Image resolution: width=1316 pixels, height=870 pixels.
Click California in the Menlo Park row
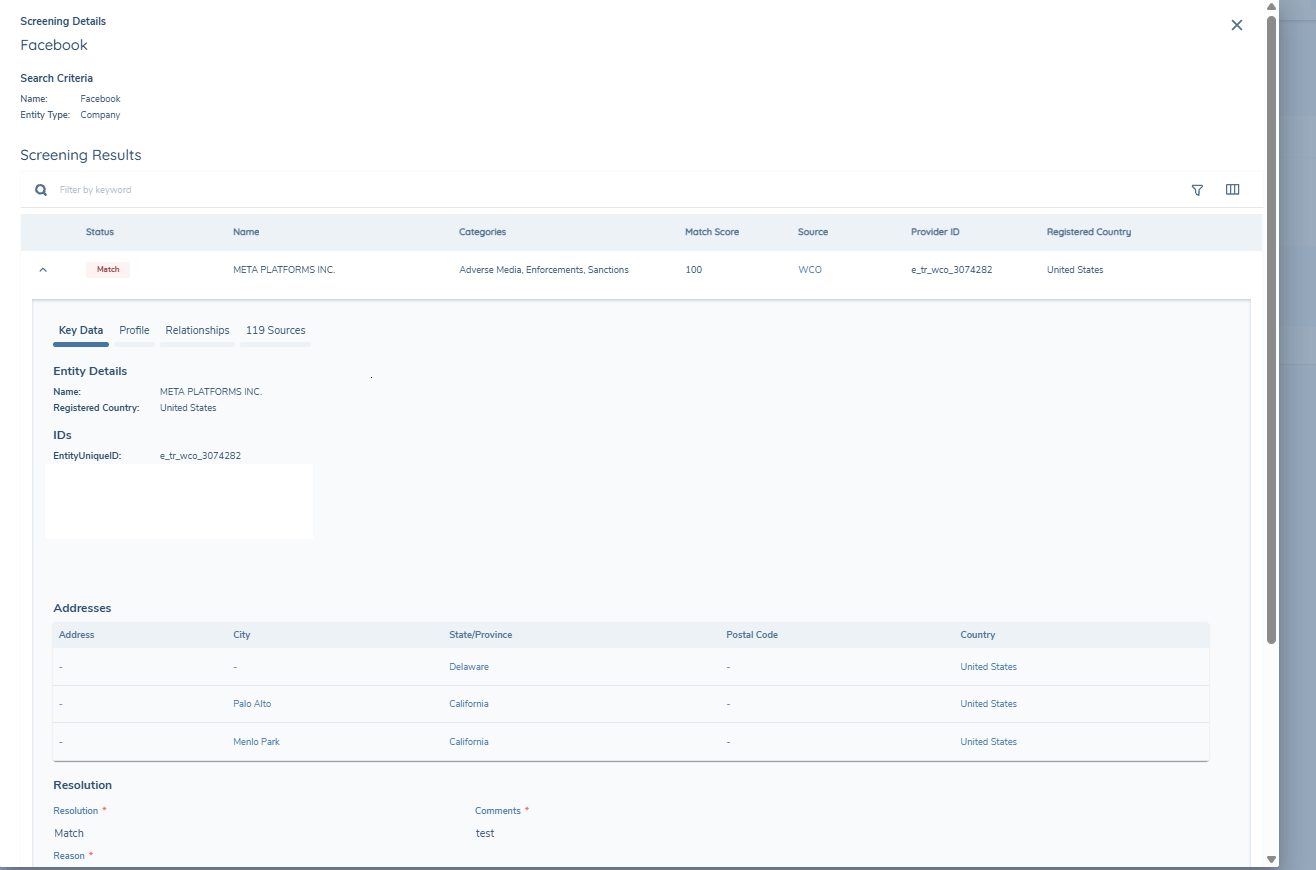click(469, 742)
